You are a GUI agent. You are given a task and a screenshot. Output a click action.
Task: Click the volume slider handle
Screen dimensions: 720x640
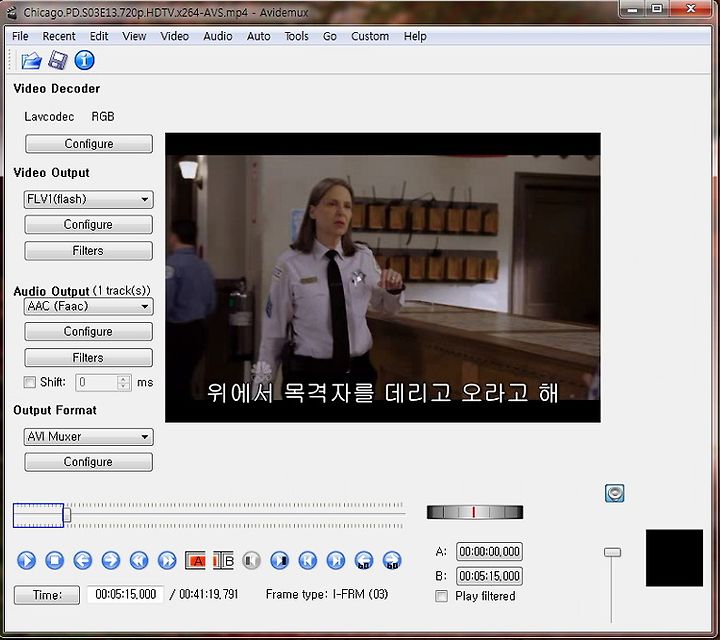click(x=612, y=552)
